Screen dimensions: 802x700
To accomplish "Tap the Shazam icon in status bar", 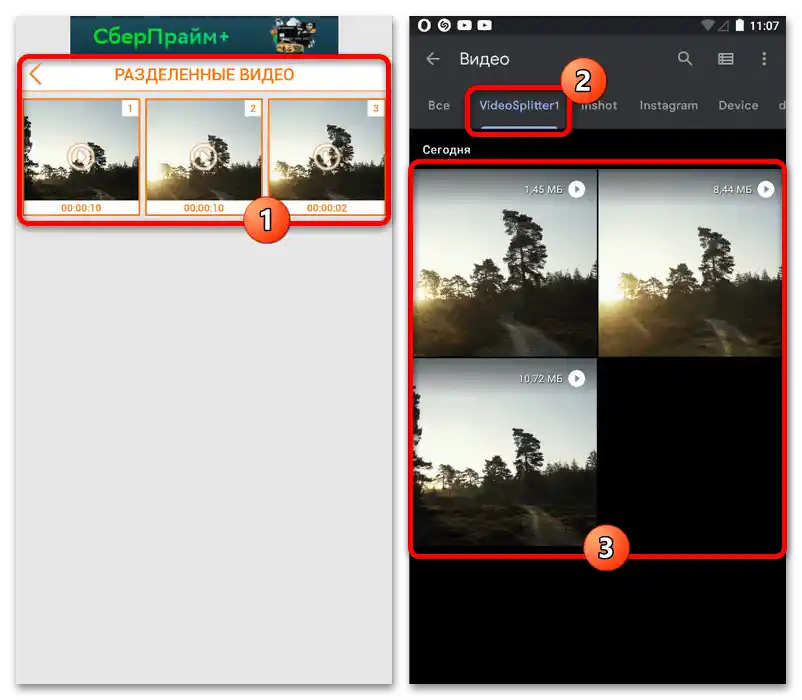I will pos(444,25).
